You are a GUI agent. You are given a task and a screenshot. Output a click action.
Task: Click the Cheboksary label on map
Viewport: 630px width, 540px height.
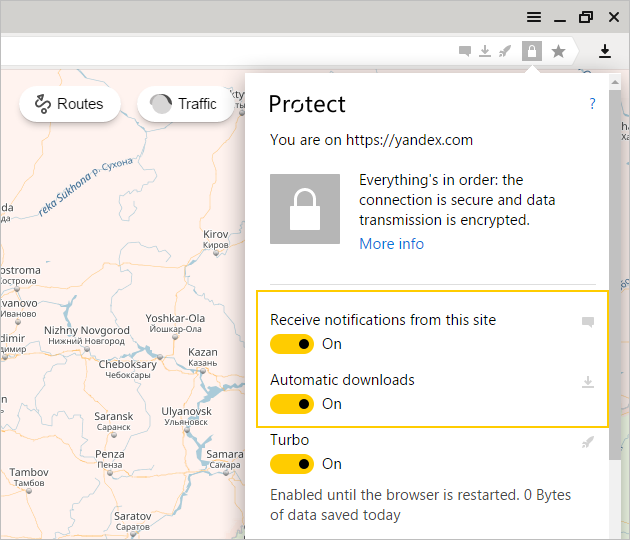click(x=128, y=369)
